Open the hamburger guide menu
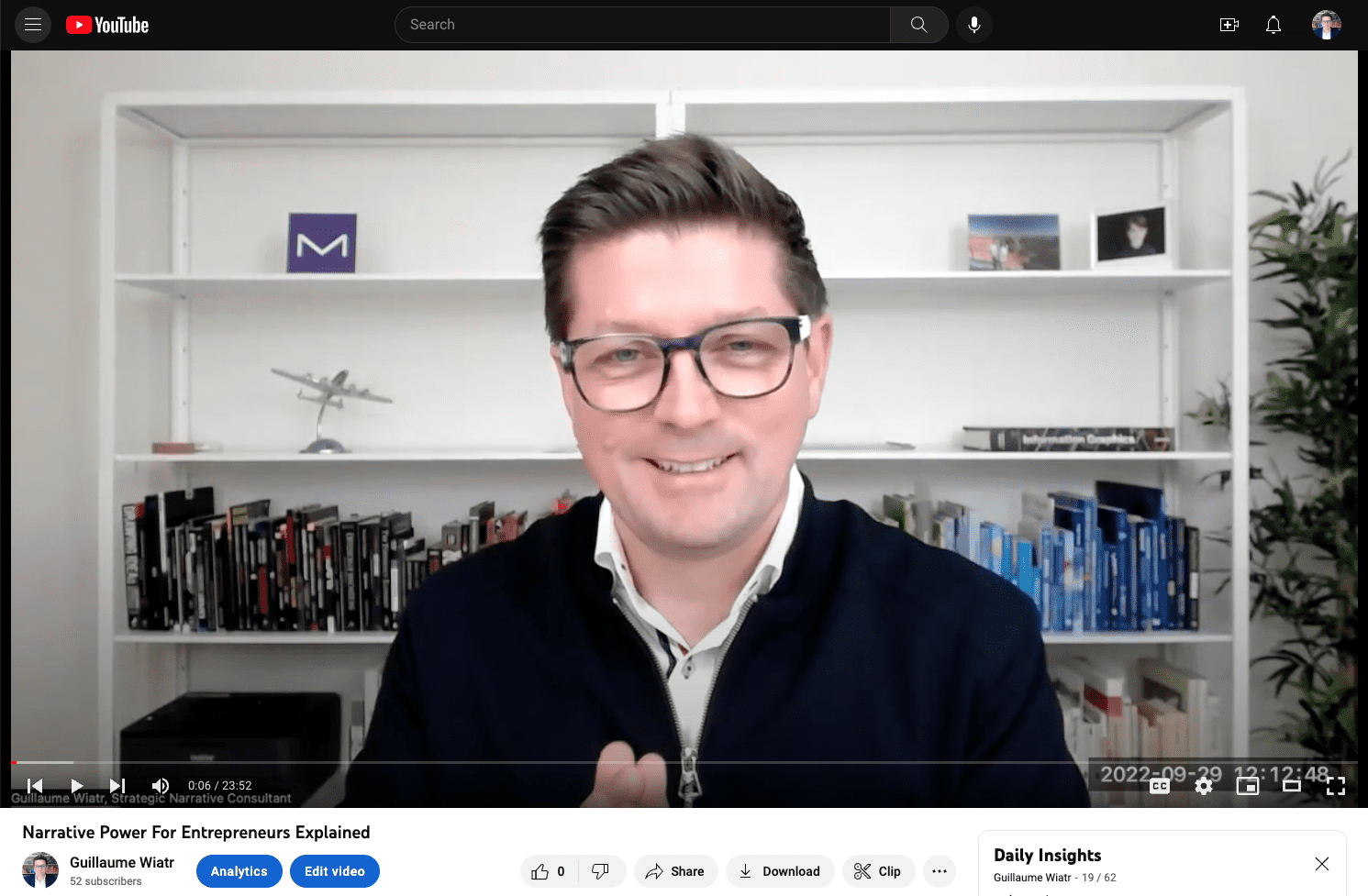 pos(33,25)
